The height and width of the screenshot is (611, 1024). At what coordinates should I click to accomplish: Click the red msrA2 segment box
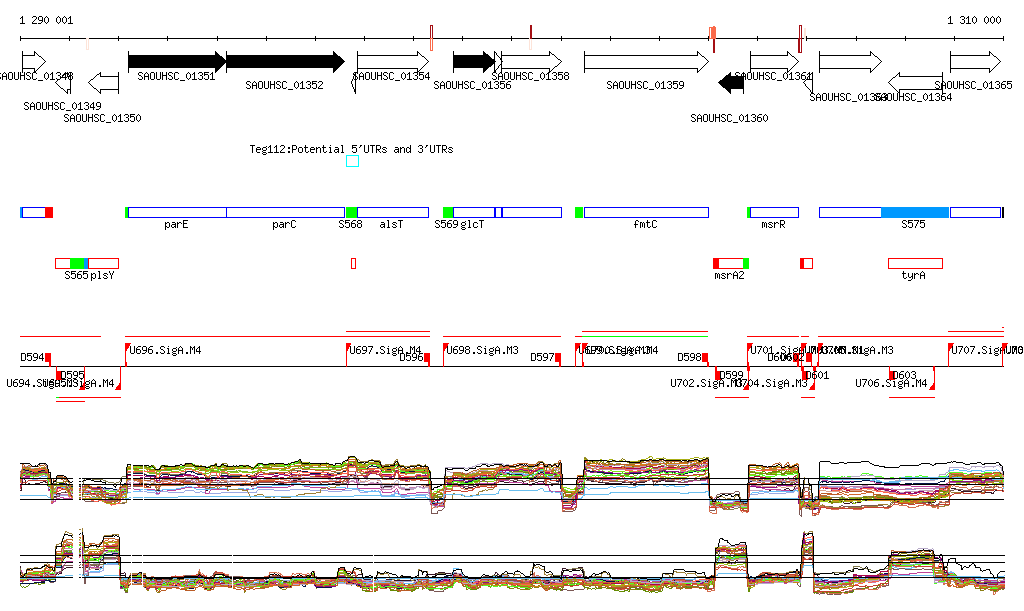731,263
